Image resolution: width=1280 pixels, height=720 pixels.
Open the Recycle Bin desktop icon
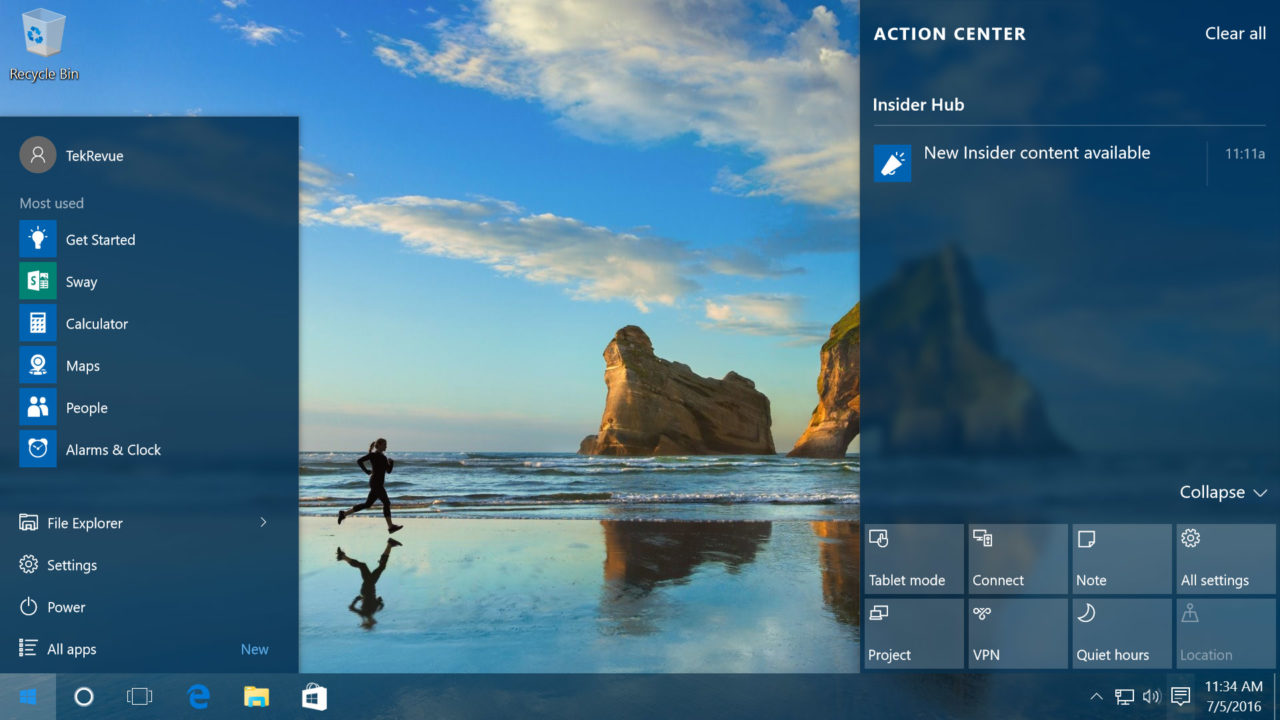[x=44, y=44]
